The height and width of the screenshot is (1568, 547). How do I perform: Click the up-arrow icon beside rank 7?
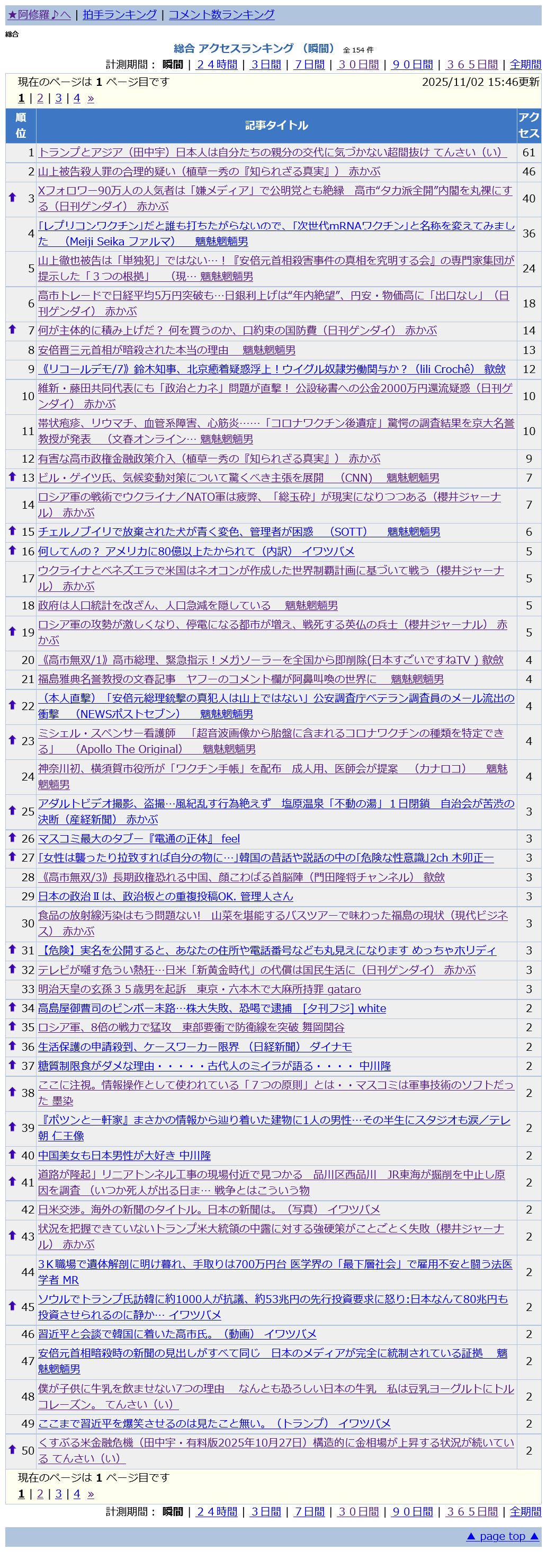click(12, 329)
